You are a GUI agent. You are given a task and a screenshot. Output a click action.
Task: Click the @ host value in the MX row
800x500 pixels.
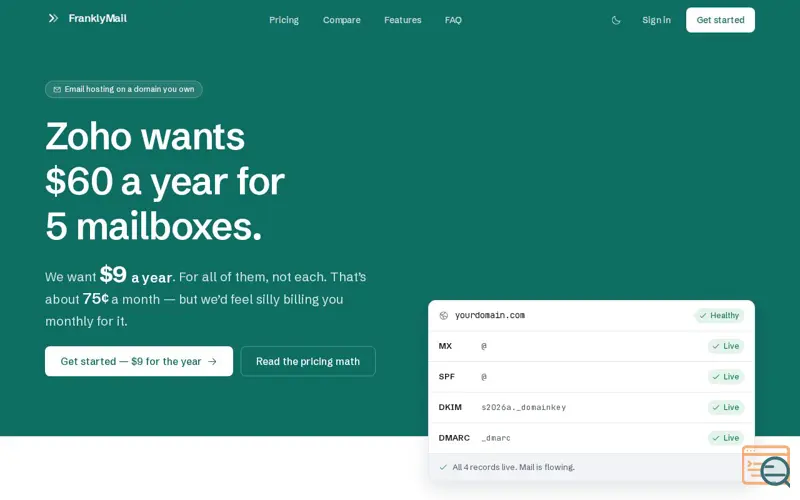click(484, 346)
